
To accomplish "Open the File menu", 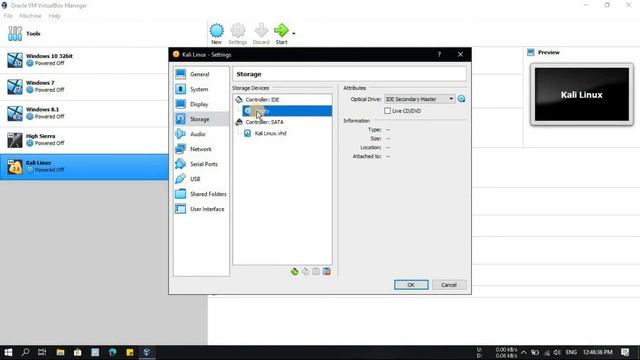I will (x=8, y=16).
